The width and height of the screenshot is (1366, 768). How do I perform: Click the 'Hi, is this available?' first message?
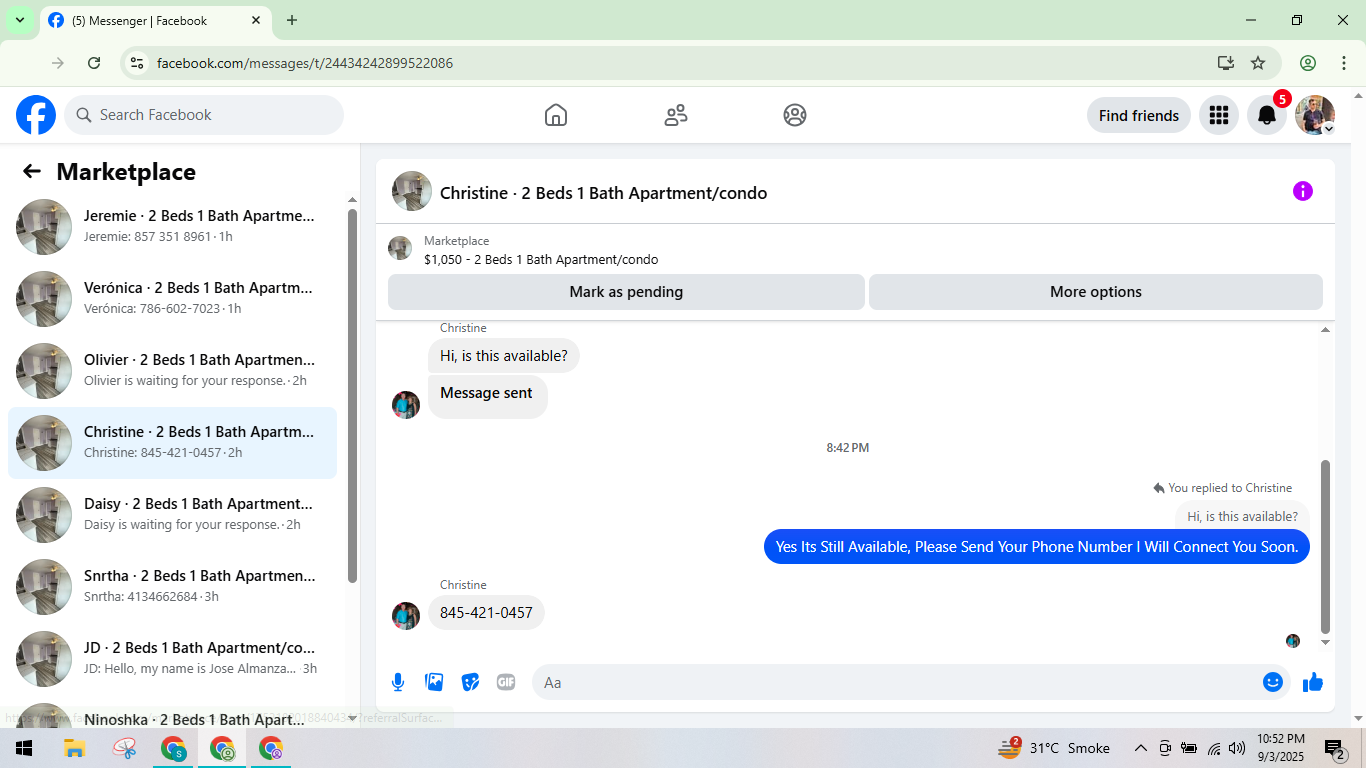click(x=504, y=355)
